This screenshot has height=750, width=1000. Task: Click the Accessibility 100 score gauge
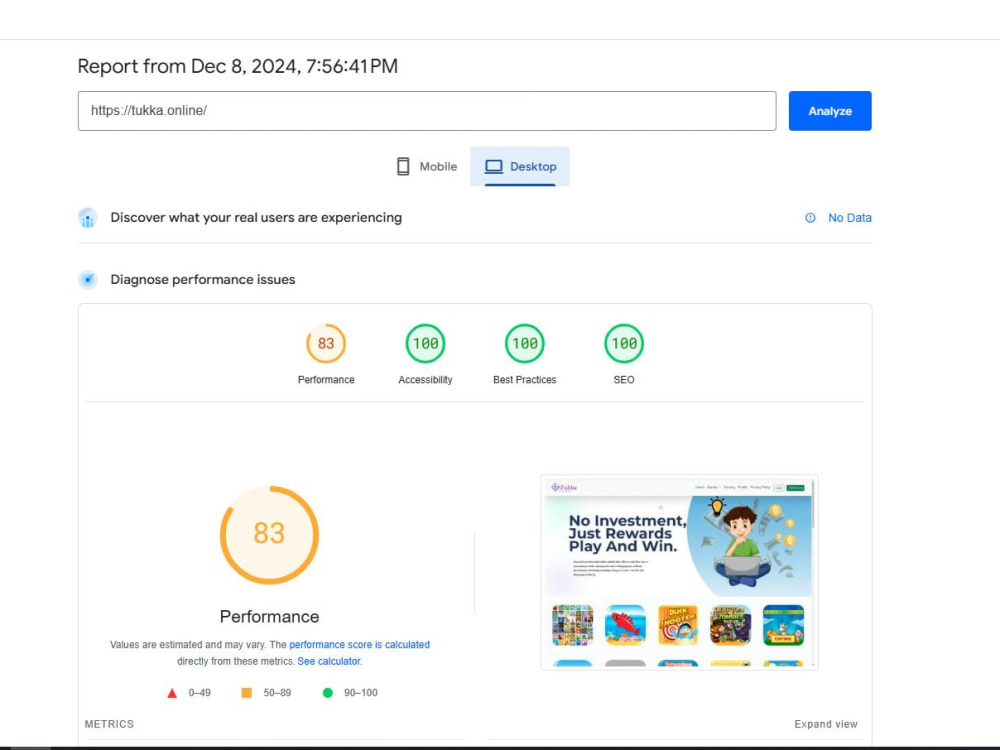tap(425, 343)
